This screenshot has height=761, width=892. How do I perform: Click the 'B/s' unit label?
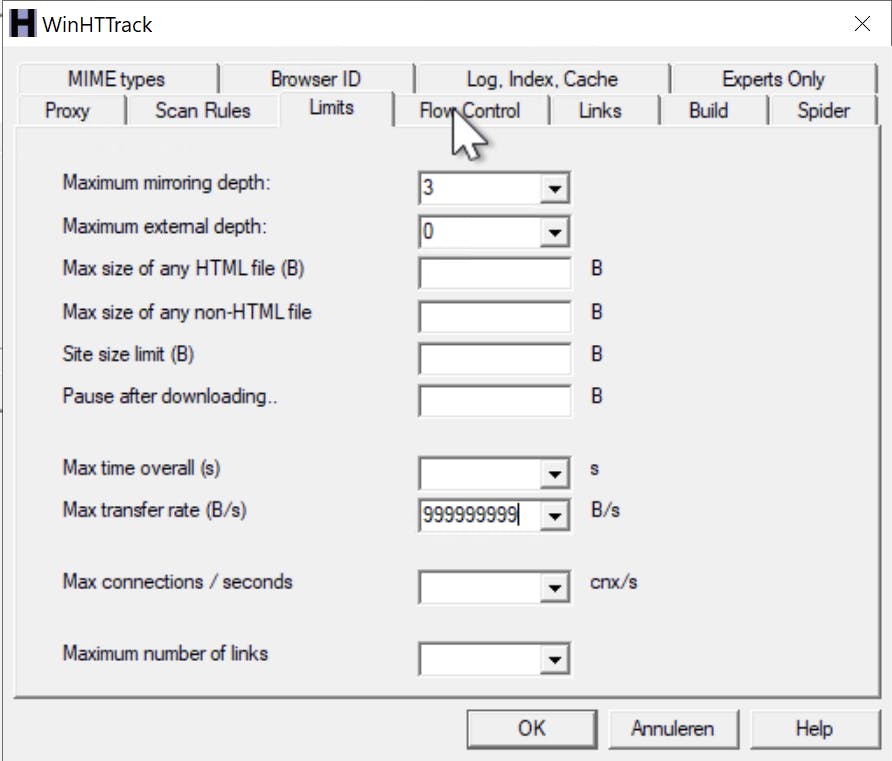click(605, 510)
